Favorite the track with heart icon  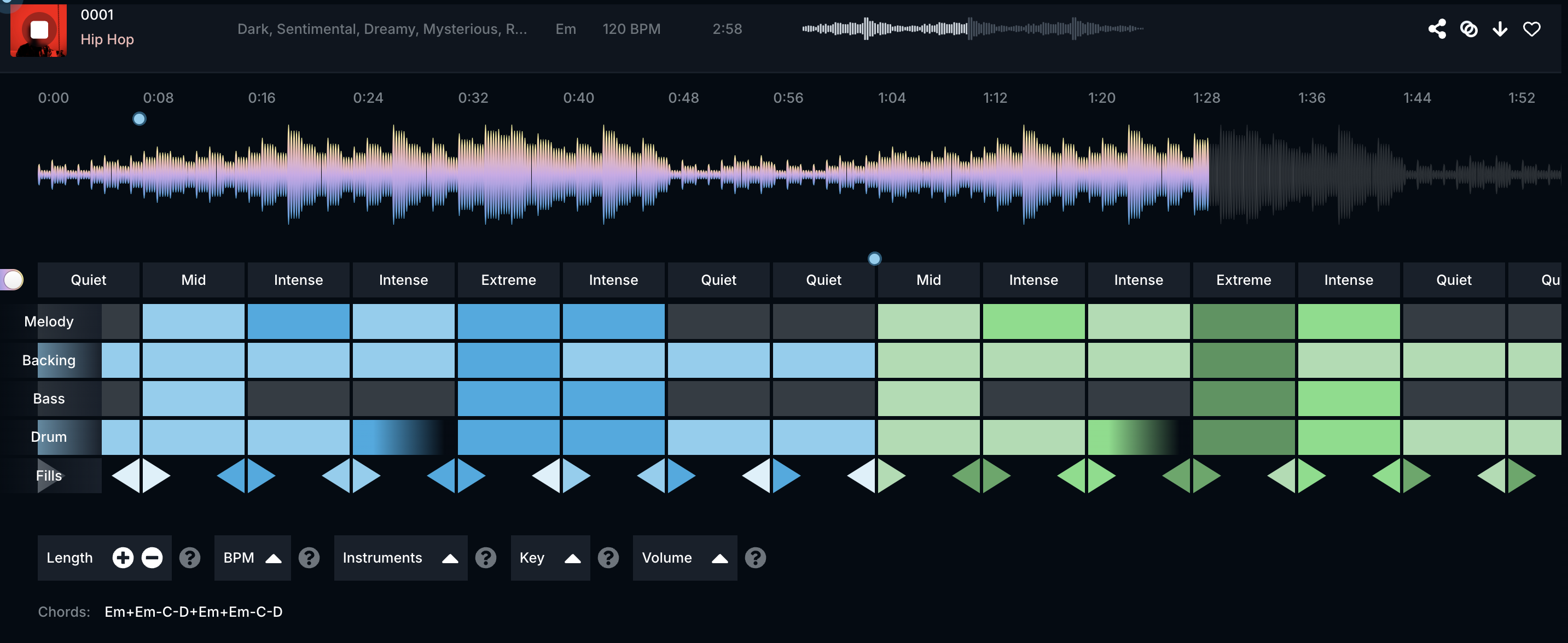1531,28
